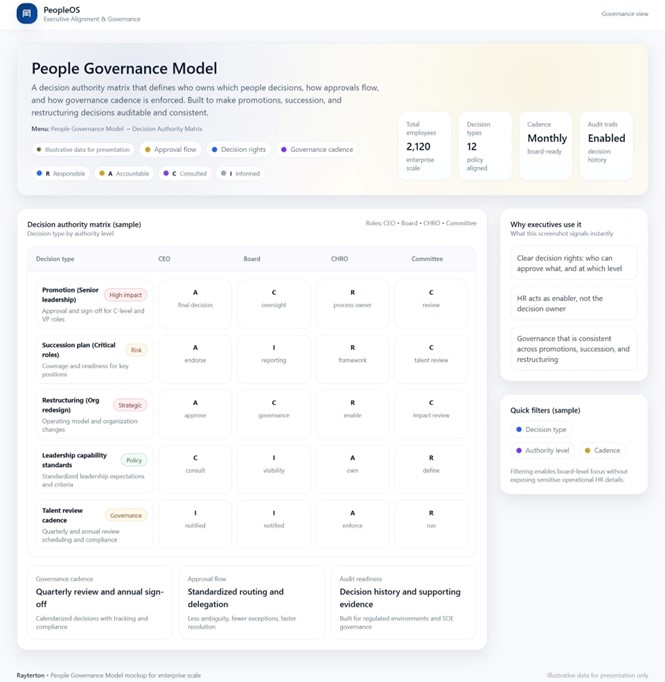Click 'Governance that is consistent' card

[x=574, y=349]
